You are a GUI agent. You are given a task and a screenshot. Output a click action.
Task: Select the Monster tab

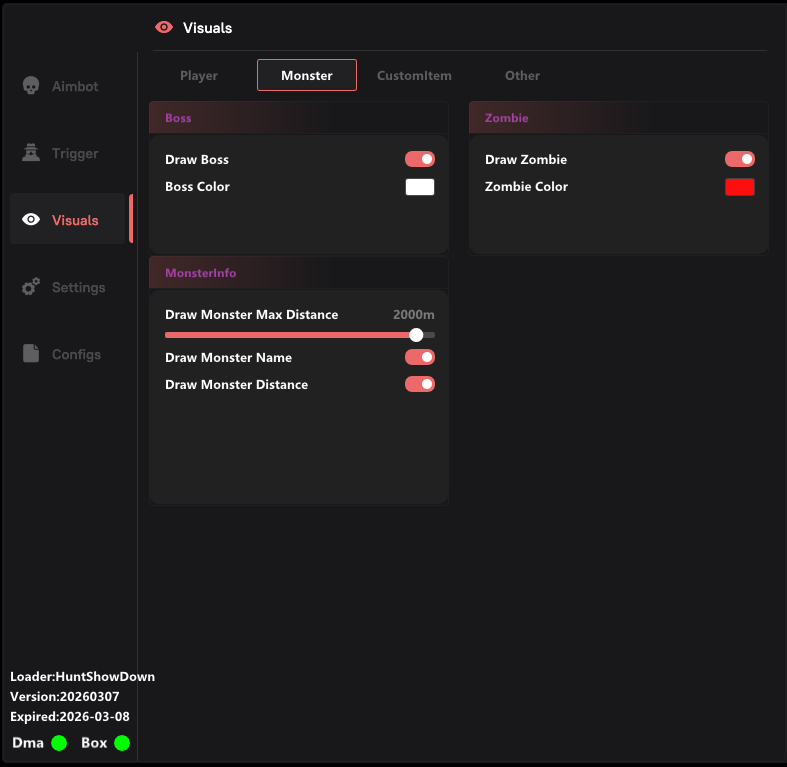[307, 76]
